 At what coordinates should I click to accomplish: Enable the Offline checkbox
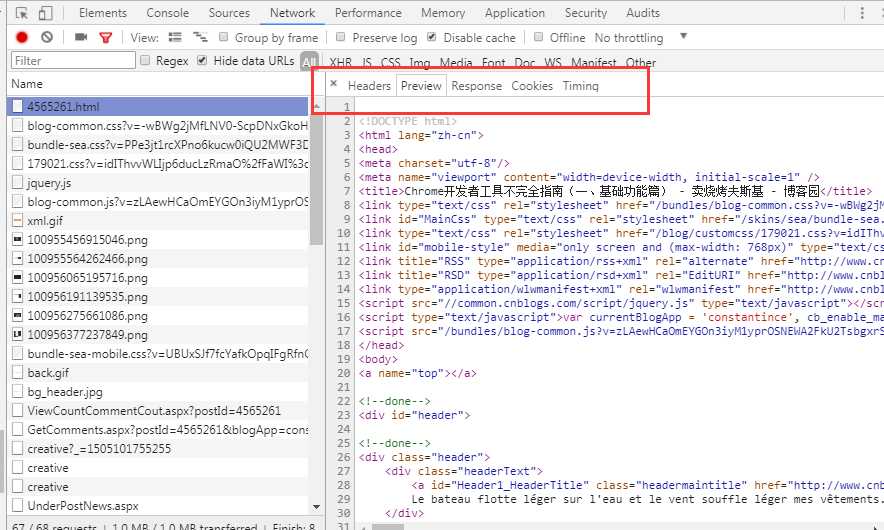[x=538, y=37]
